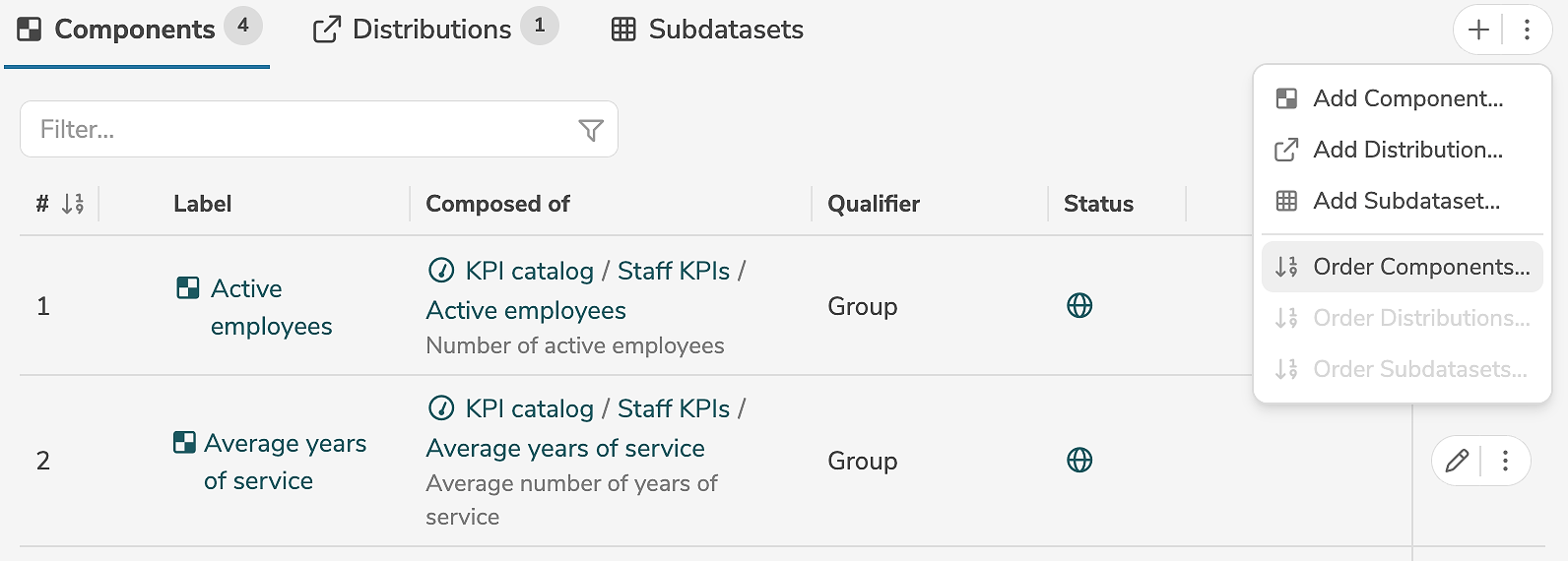Click globe status icon for Active employees

pyautogui.click(x=1079, y=306)
